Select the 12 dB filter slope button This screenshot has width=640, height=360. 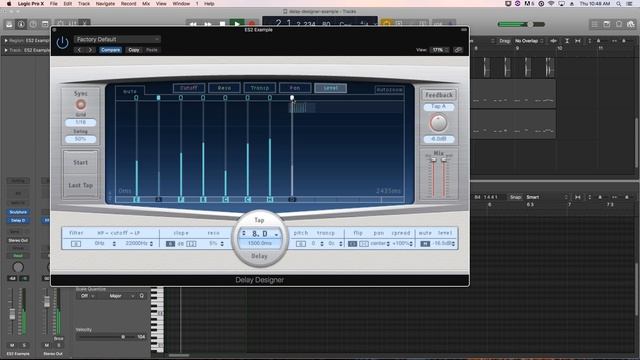pyautogui.click(x=191, y=244)
